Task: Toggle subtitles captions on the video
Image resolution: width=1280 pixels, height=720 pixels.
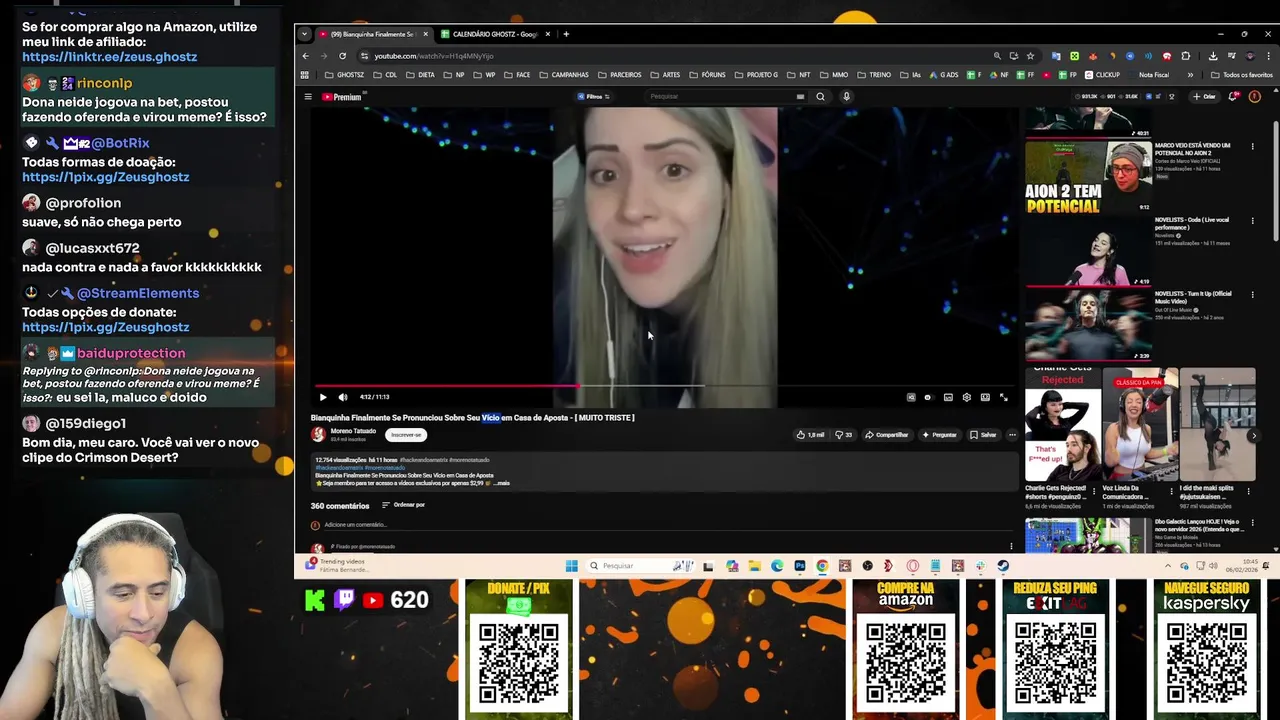Action: (x=948, y=397)
